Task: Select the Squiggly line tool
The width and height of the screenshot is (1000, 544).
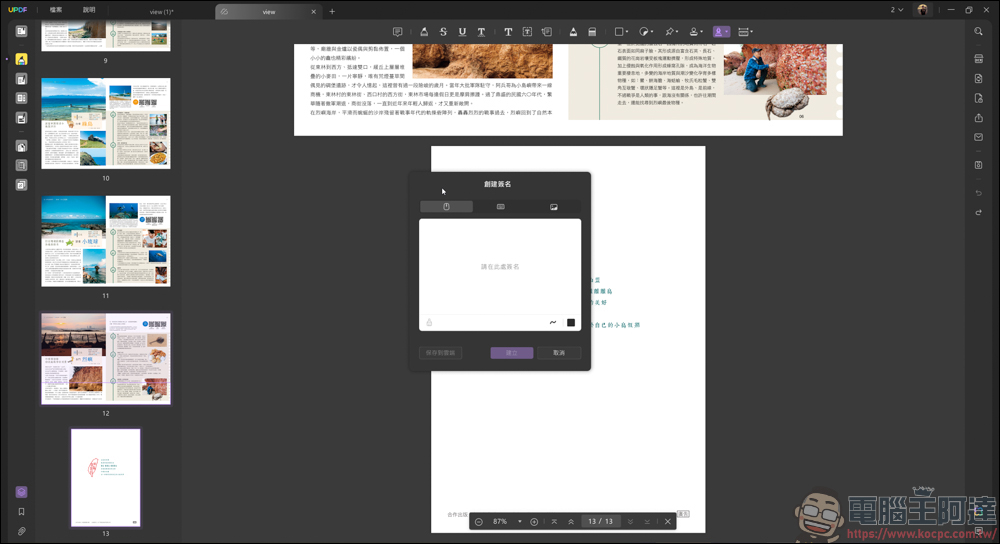Action: click(x=482, y=31)
